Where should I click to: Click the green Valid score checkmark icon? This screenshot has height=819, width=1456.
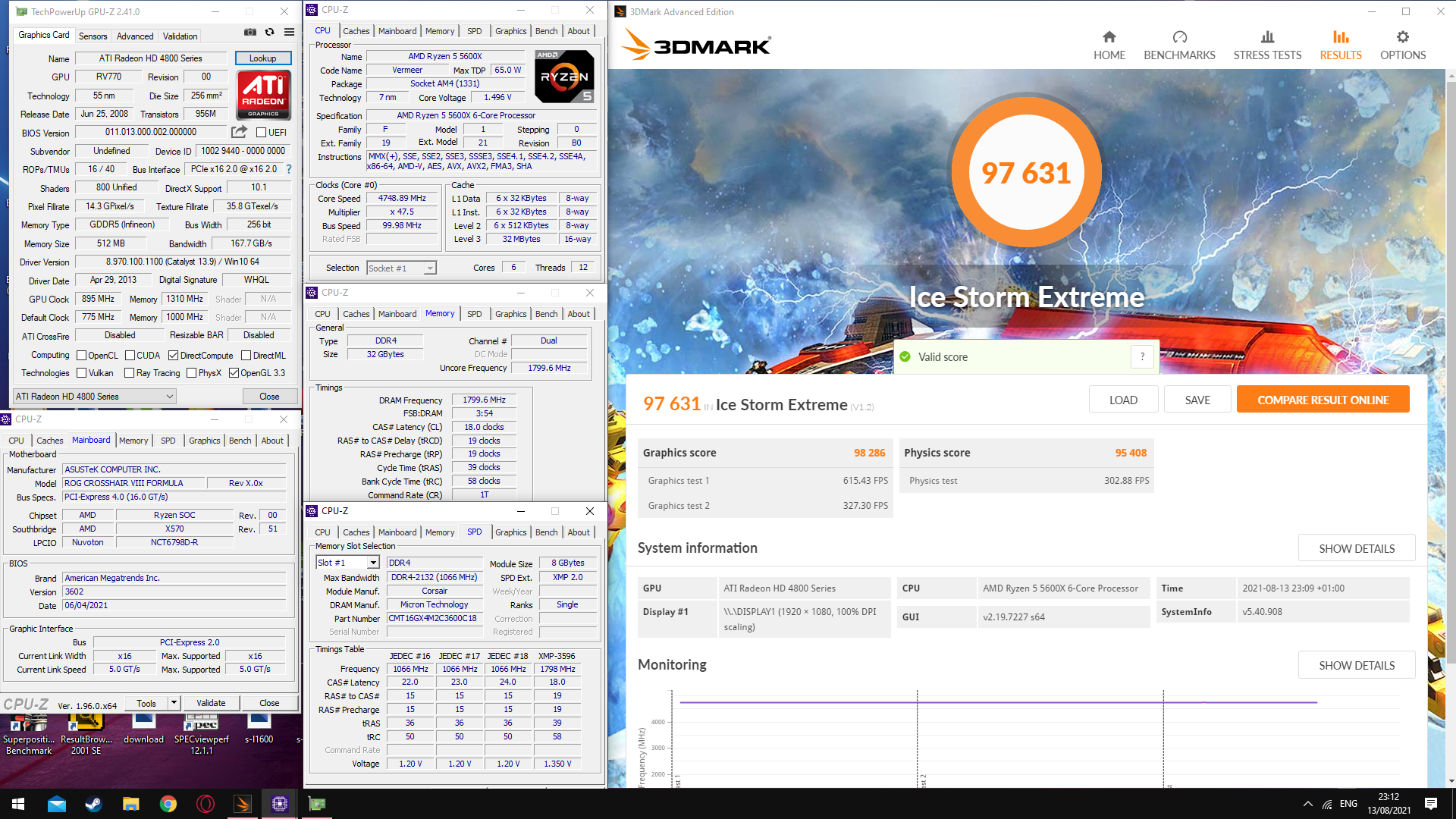905,356
